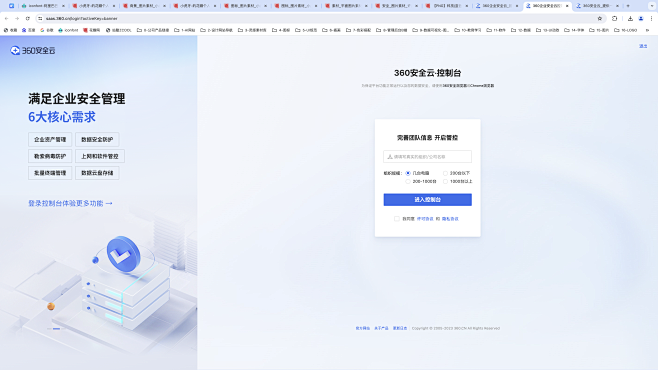This screenshot has height=370, width=658.
Task: Open the 谷歌 bookmark
Action: click(47, 30)
